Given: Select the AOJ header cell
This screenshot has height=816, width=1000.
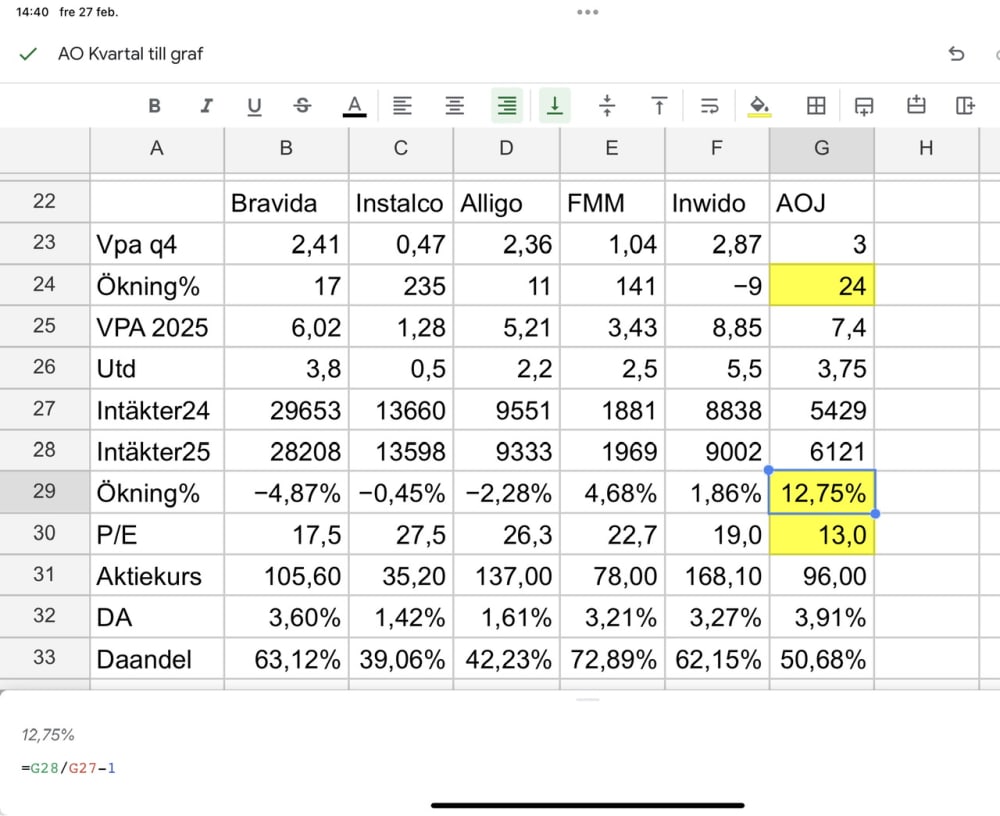Looking at the screenshot, I should click(821, 202).
